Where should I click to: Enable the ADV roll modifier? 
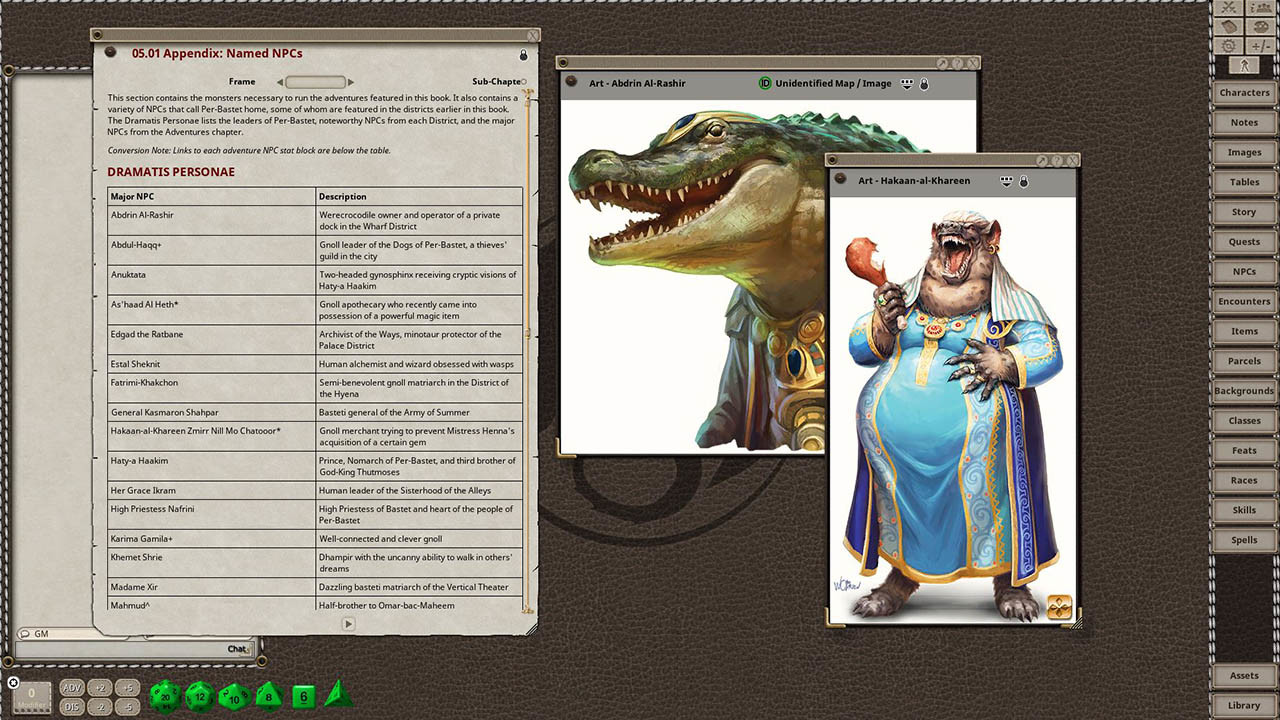pos(71,687)
